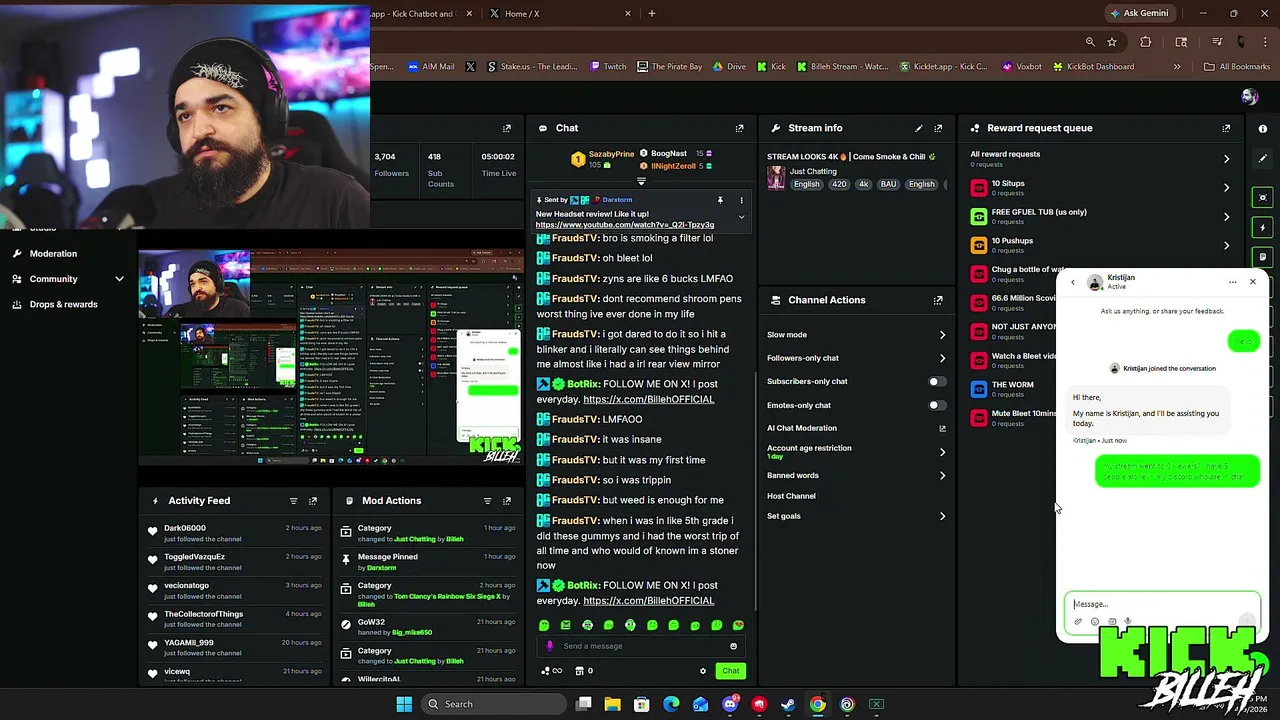Open pinned message options menu

(741, 200)
